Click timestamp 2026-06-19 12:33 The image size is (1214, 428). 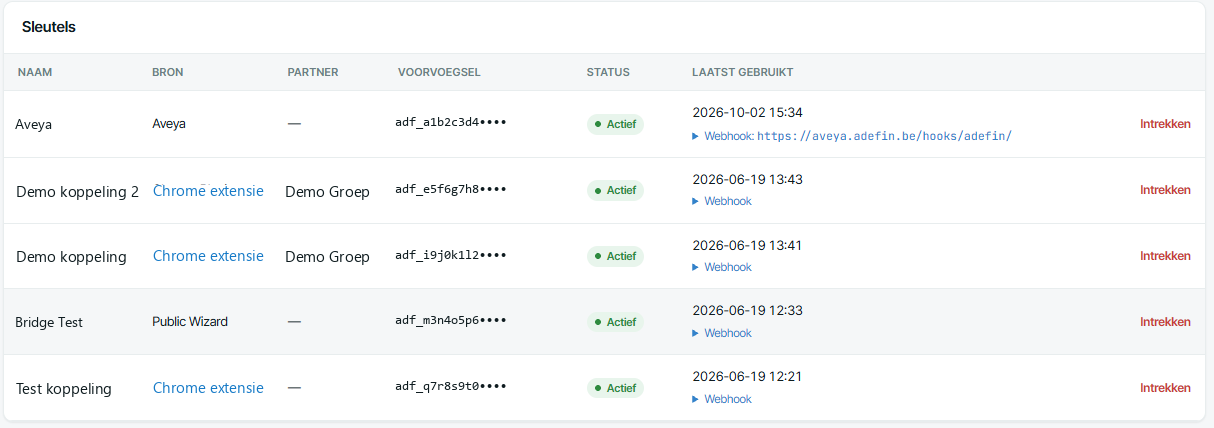coord(747,311)
